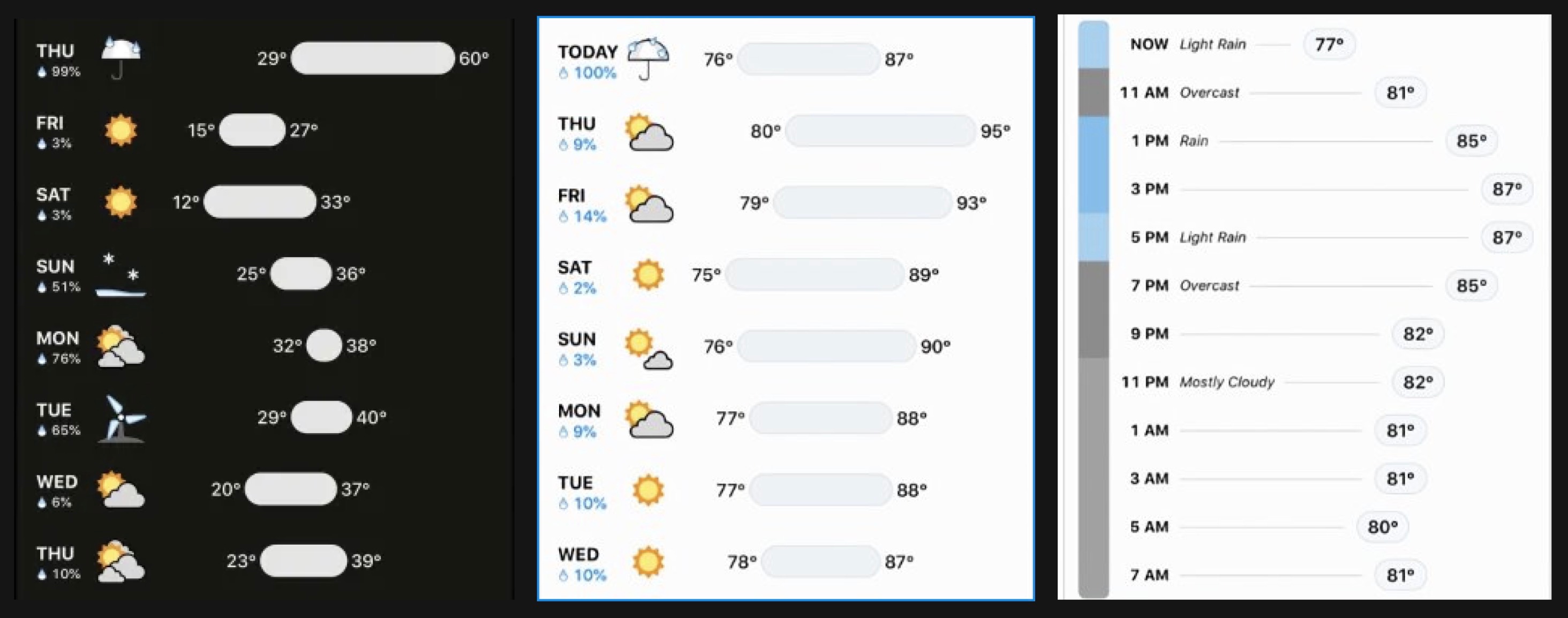
Task: Click the 80° to 95° temperature range bar
Action: coord(880,131)
